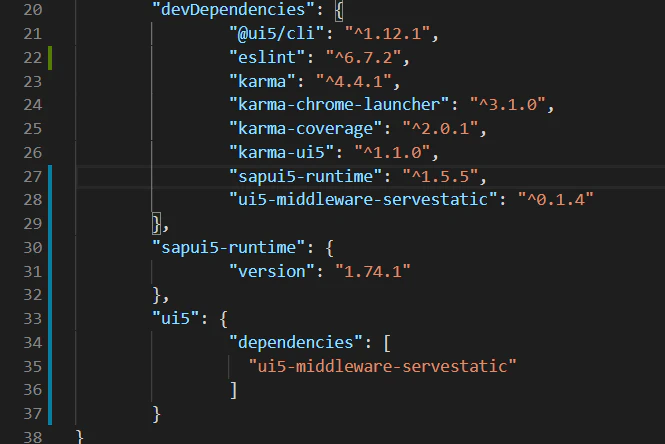Click line number 20 in the gutter

[33, 10]
